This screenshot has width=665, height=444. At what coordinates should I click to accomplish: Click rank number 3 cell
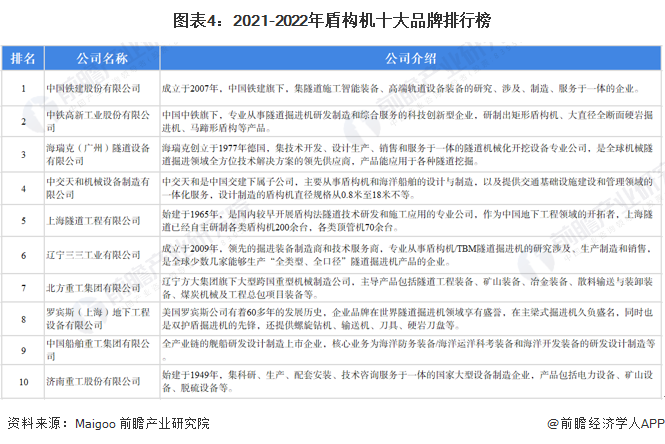(x=23, y=155)
